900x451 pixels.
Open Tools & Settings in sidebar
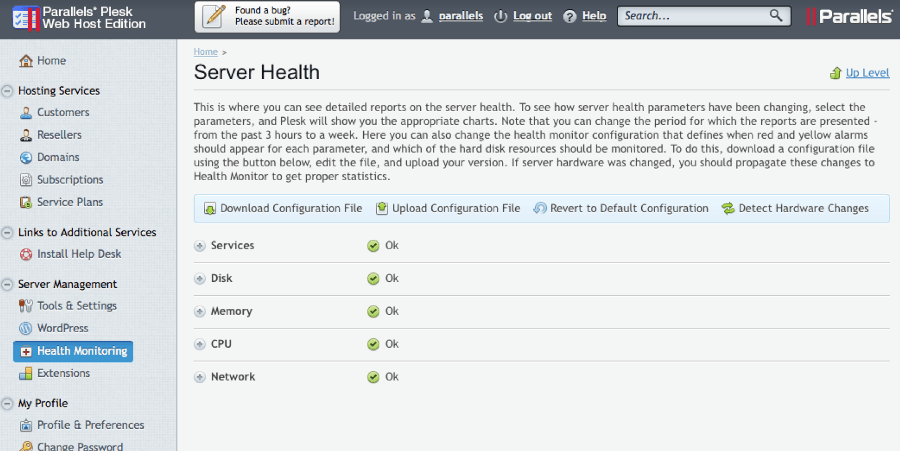pos(77,305)
